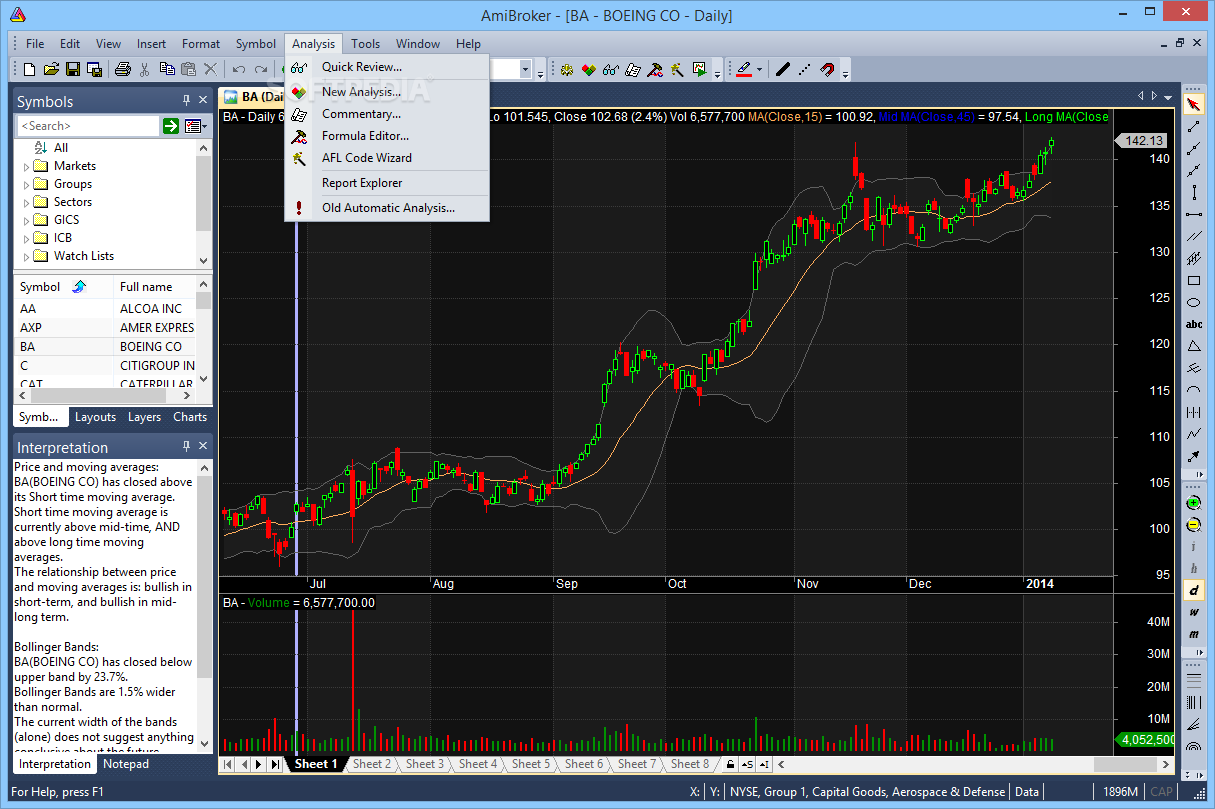This screenshot has height=809, width=1215.
Task: Select the parallel lines tool
Action: (x=1193, y=236)
